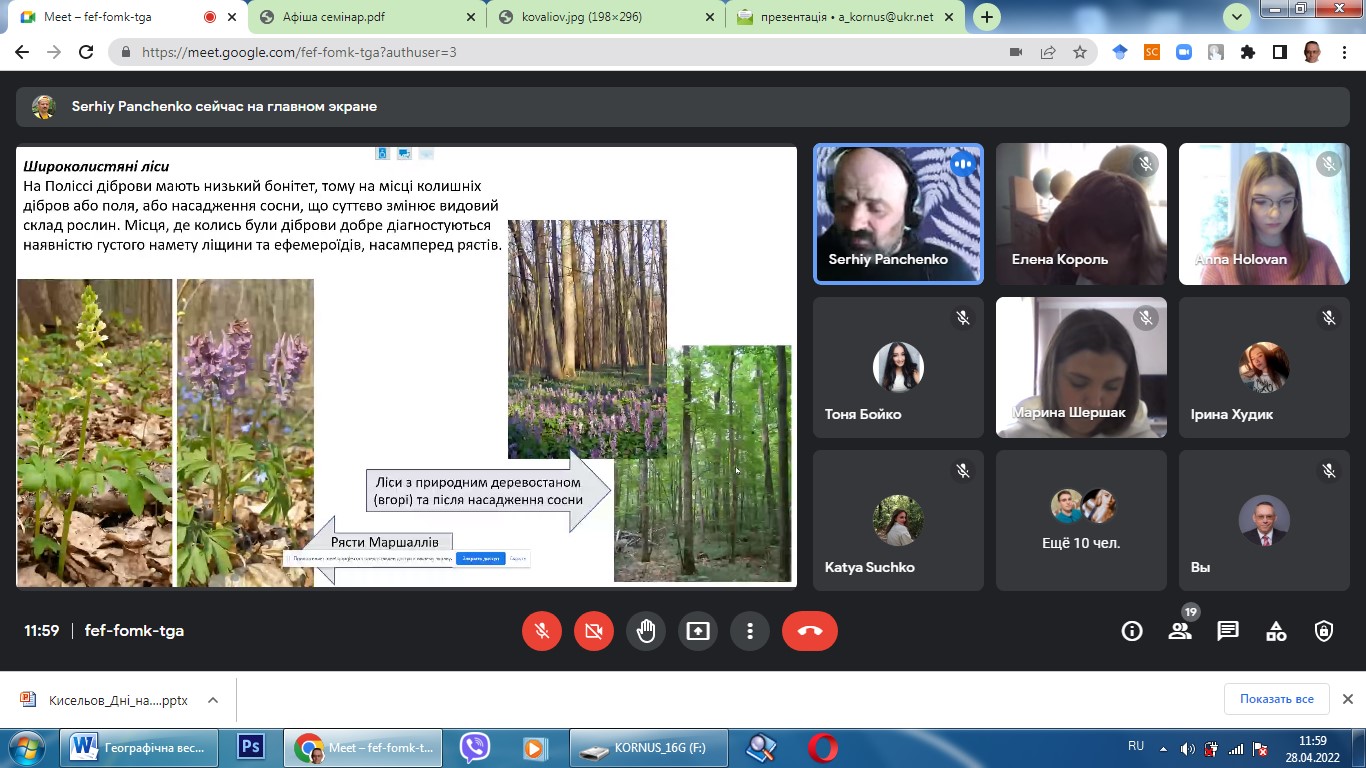Open the chat with everyone panel
Screen dimensions: 1366x768
click(x=1228, y=631)
